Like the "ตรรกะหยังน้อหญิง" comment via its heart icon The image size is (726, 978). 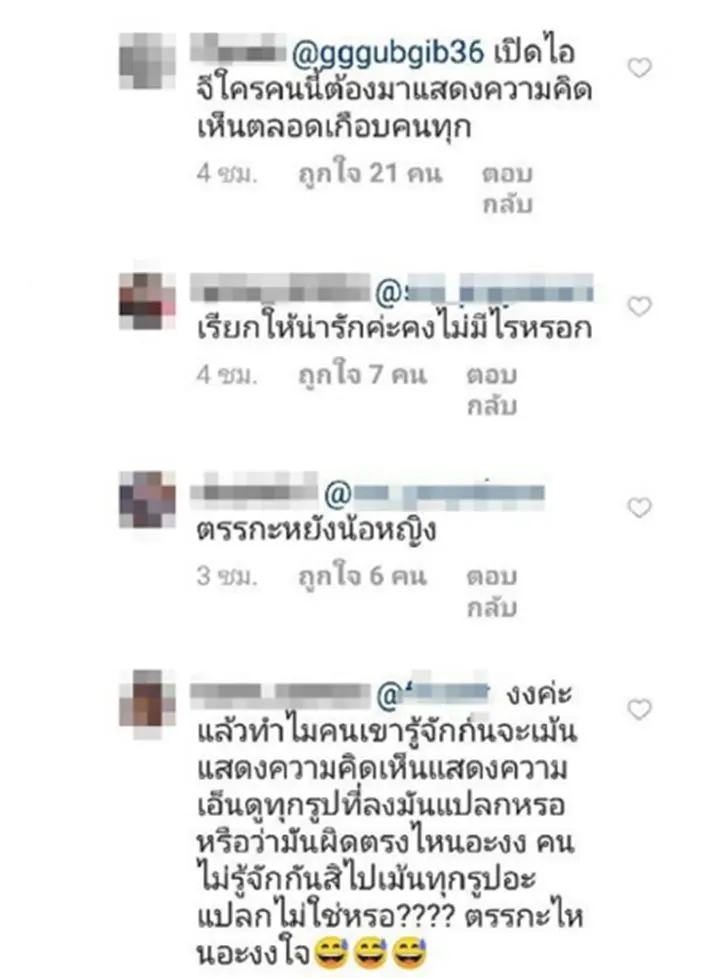(x=639, y=508)
